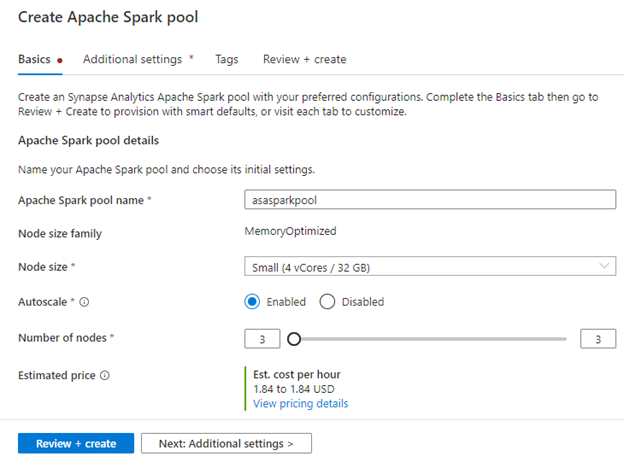Image resolution: width=624 pixels, height=462 pixels.
Task: Focus the Apache Spark pool name field
Action: pyautogui.click(x=430, y=200)
